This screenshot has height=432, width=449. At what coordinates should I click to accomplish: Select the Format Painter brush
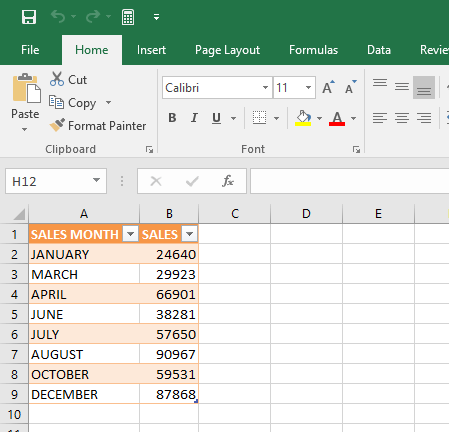click(57, 125)
